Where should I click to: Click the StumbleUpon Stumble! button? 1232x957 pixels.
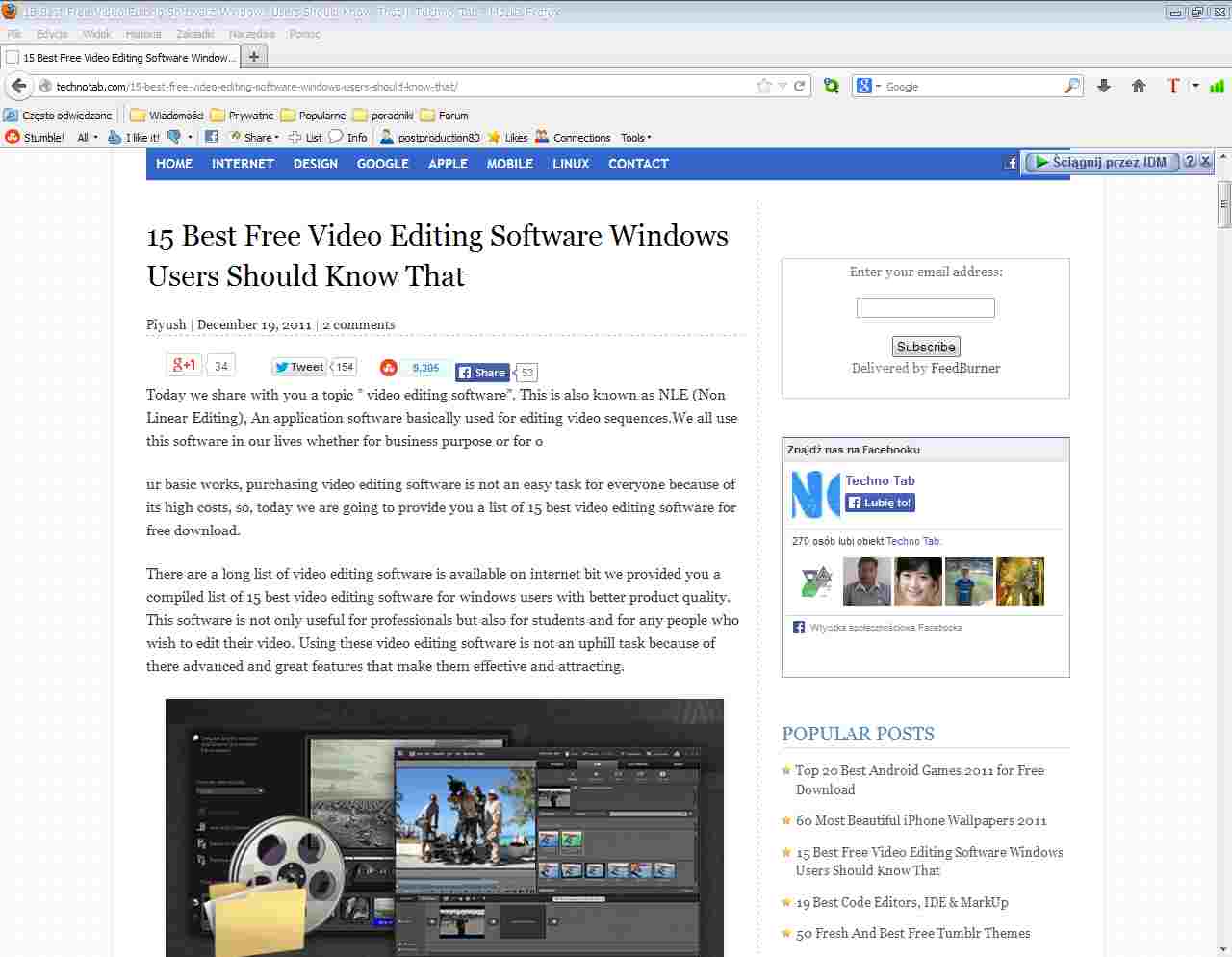coord(35,138)
